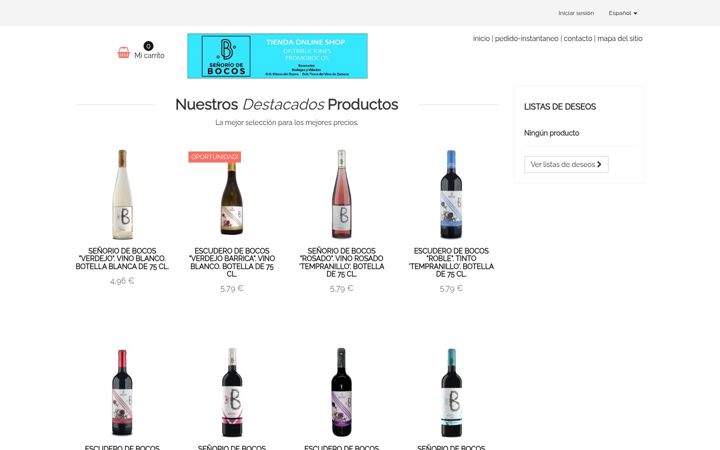720x450 pixels.
Task: Click the 5,79 € price under Rosado
Action: pos(341,288)
